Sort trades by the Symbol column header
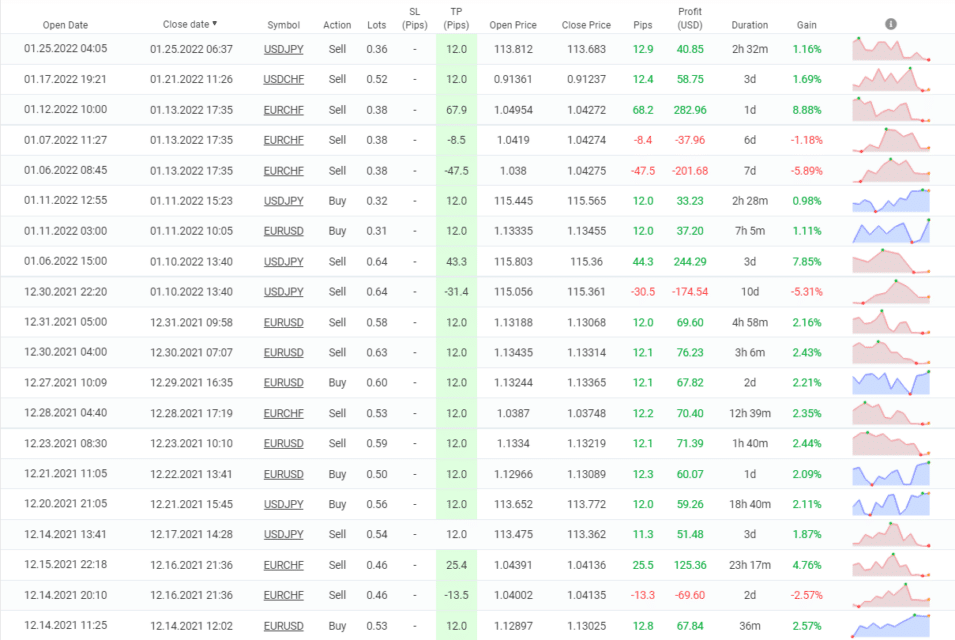The height and width of the screenshot is (640, 955). (x=283, y=25)
